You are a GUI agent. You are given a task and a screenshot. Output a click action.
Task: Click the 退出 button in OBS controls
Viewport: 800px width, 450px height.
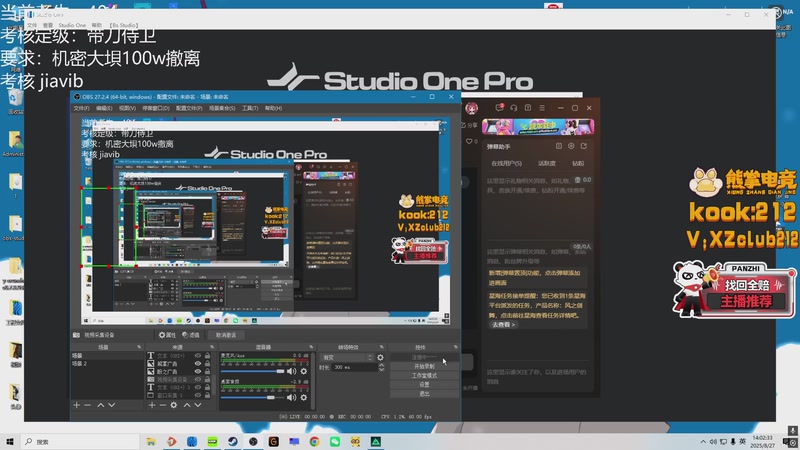point(424,394)
